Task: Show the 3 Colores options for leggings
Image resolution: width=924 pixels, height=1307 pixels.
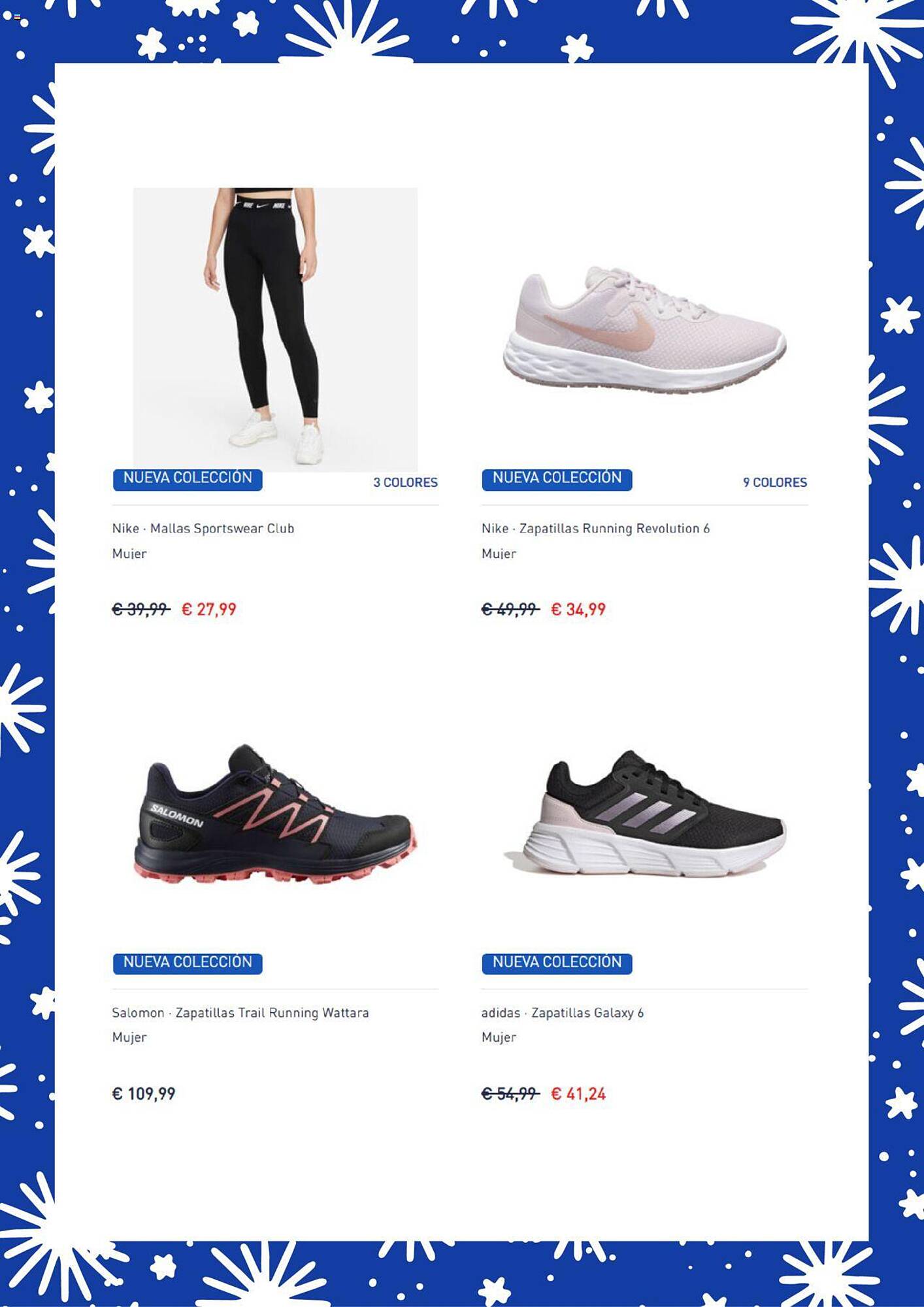Action: [405, 482]
